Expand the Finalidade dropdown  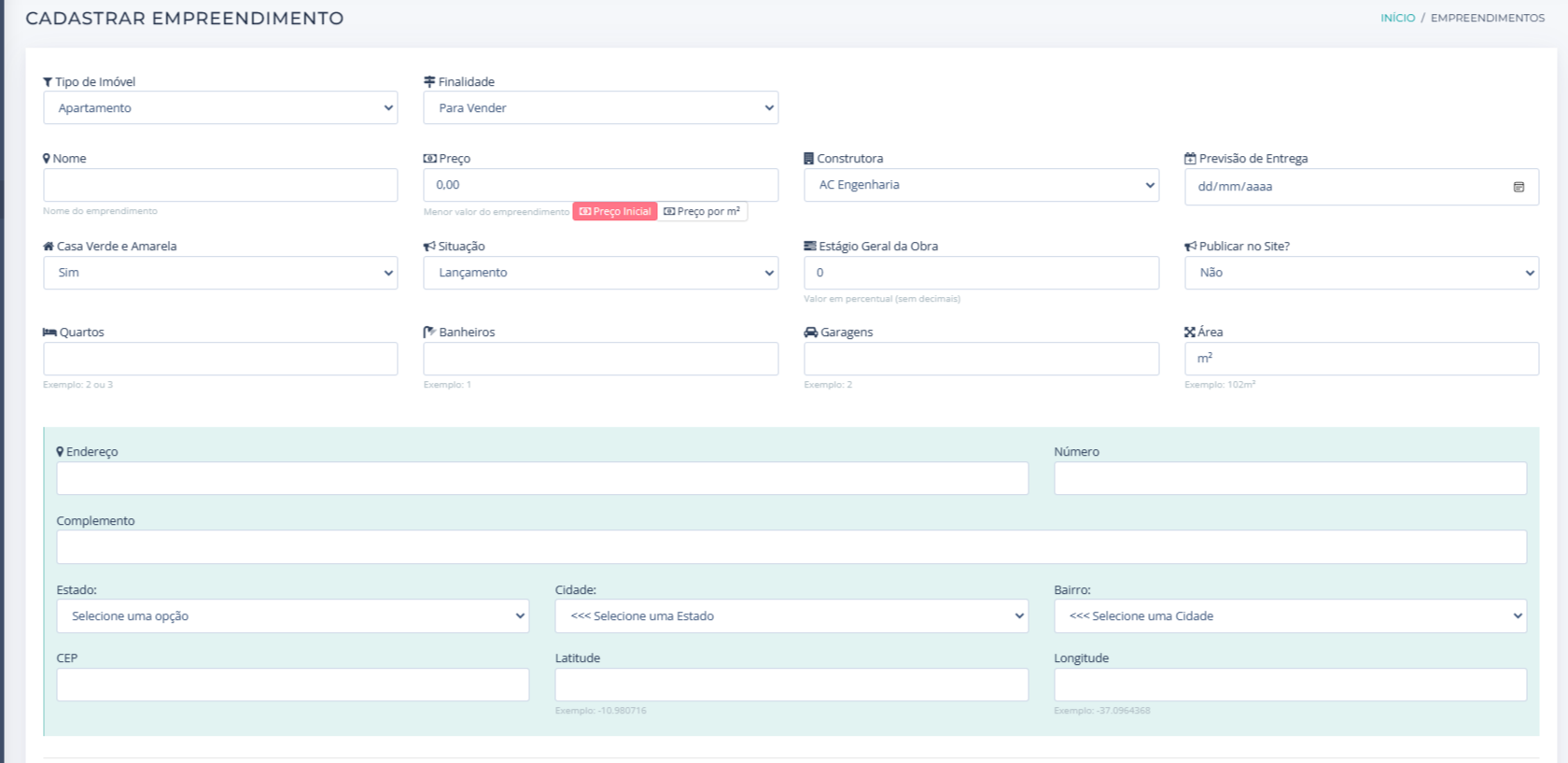tap(600, 108)
